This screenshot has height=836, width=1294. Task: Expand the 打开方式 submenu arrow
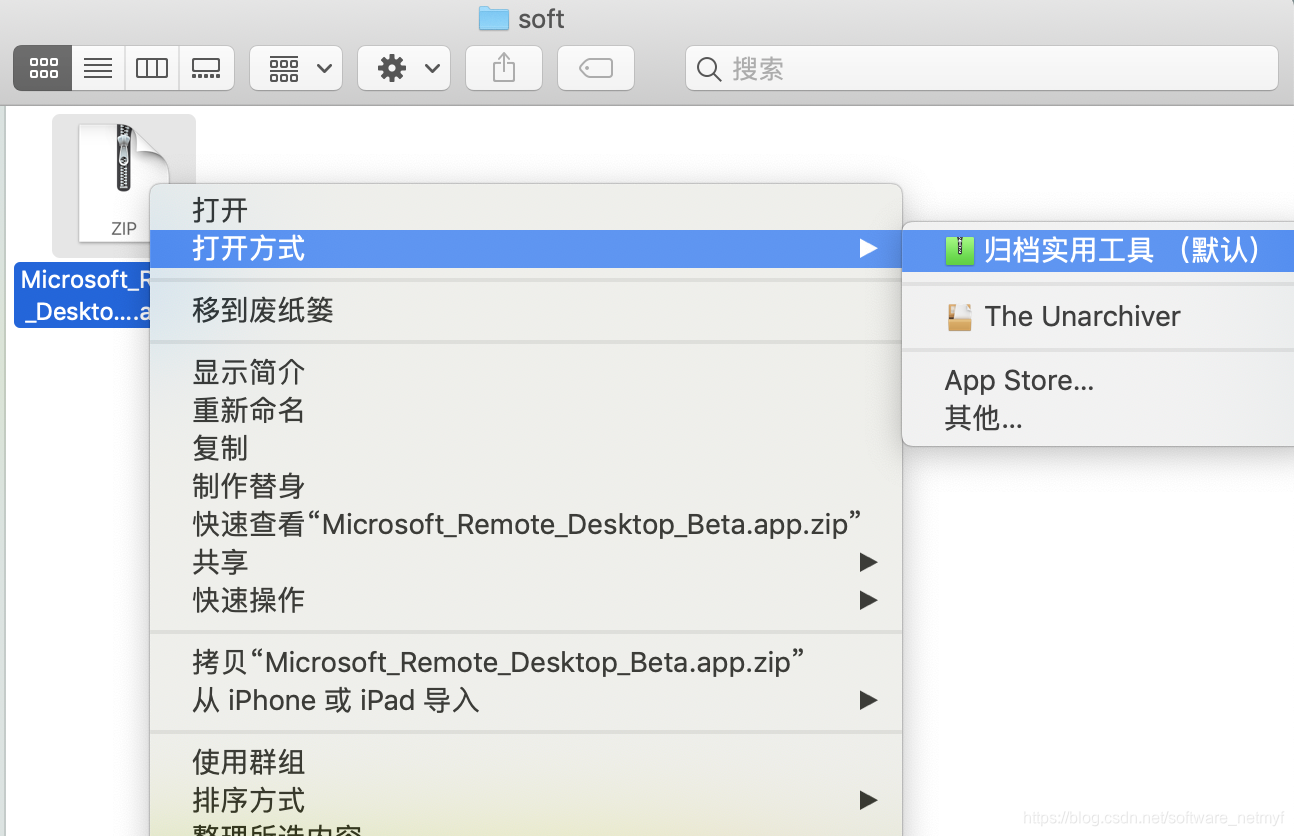coord(868,248)
